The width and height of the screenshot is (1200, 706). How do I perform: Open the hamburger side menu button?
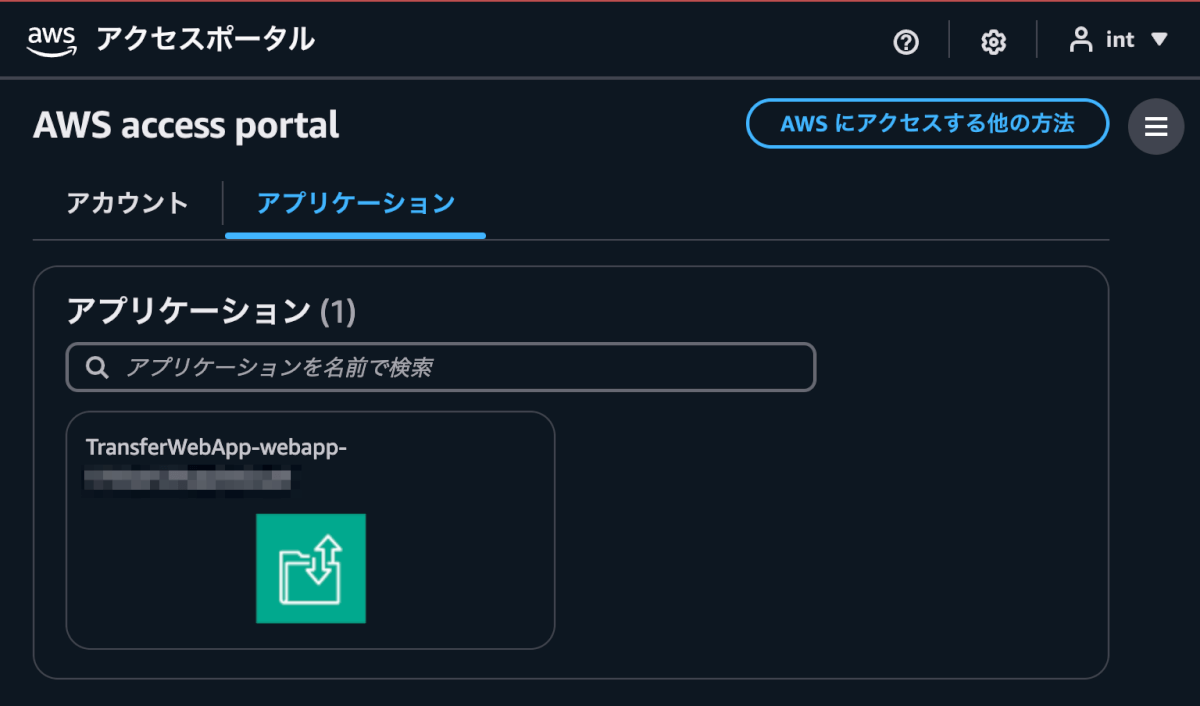click(x=1156, y=127)
